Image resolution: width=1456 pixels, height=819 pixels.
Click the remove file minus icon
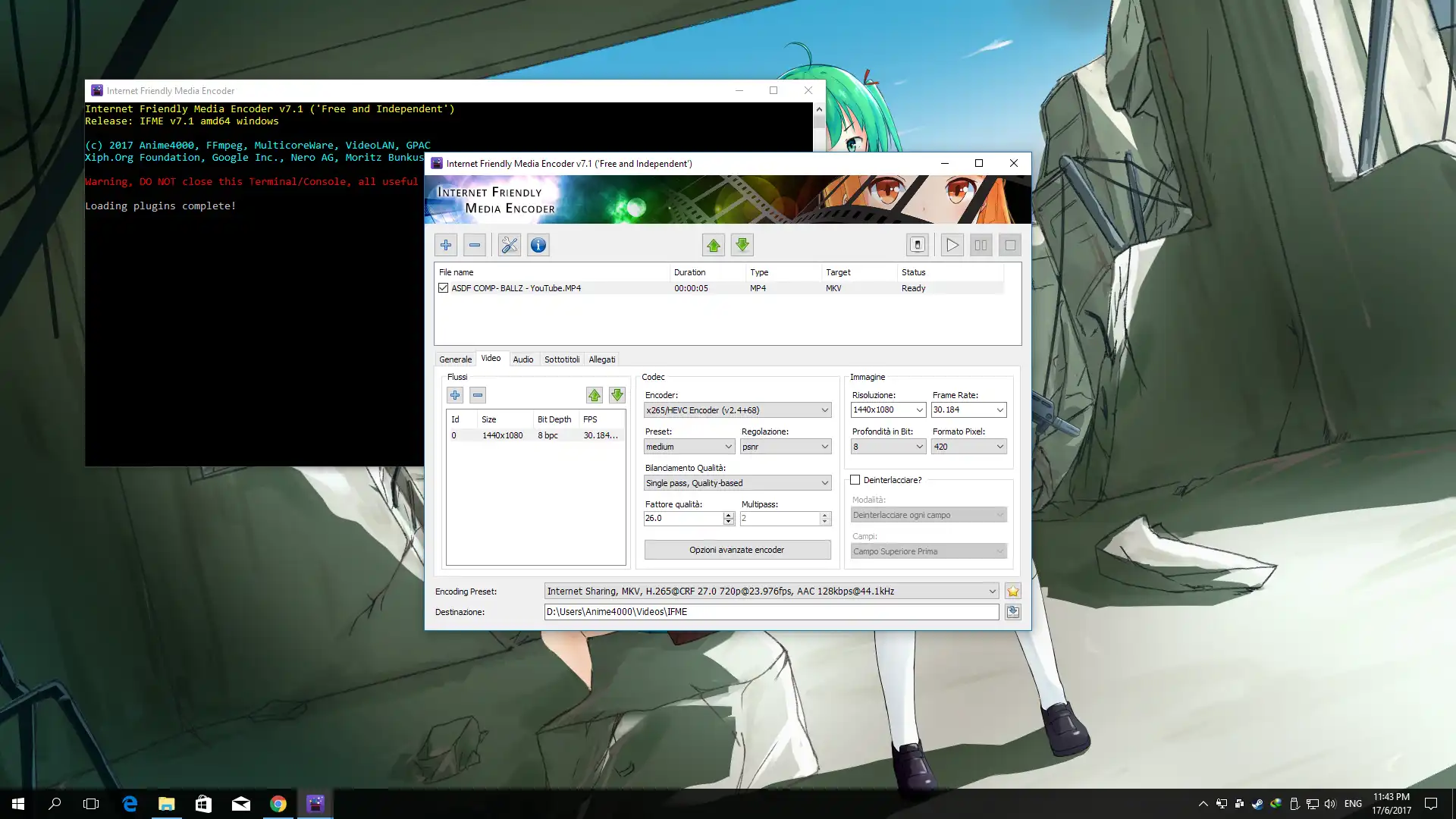475,245
